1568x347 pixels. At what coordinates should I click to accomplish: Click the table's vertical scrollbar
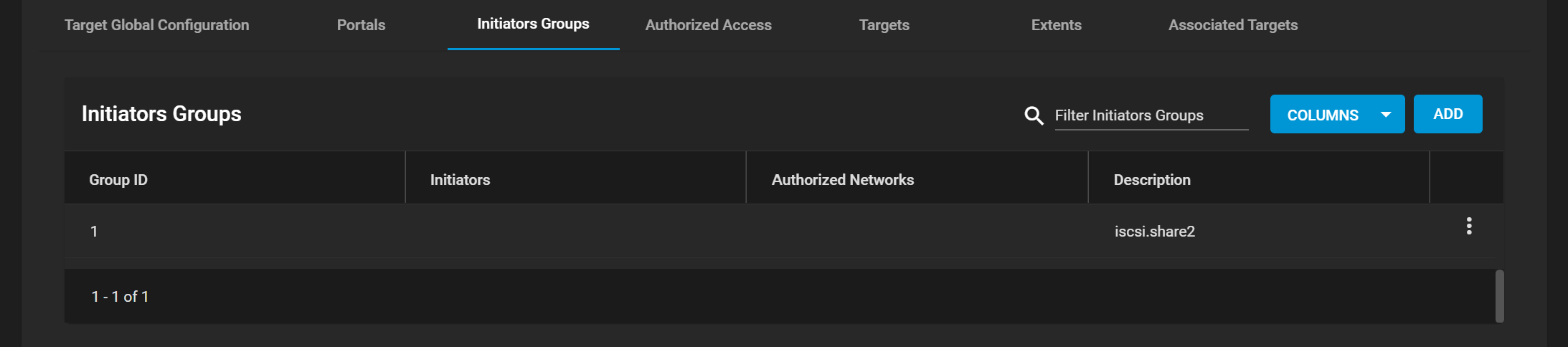tap(1500, 296)
